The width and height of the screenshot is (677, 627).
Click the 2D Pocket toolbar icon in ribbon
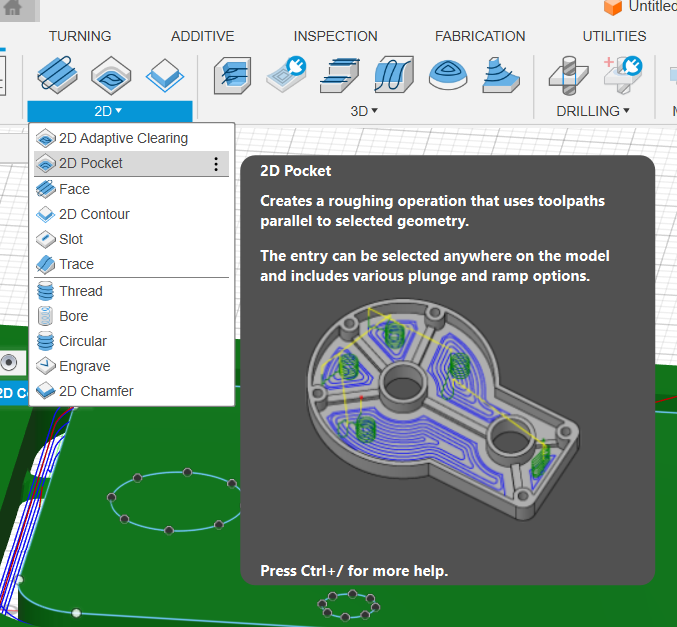coord(111,76)
